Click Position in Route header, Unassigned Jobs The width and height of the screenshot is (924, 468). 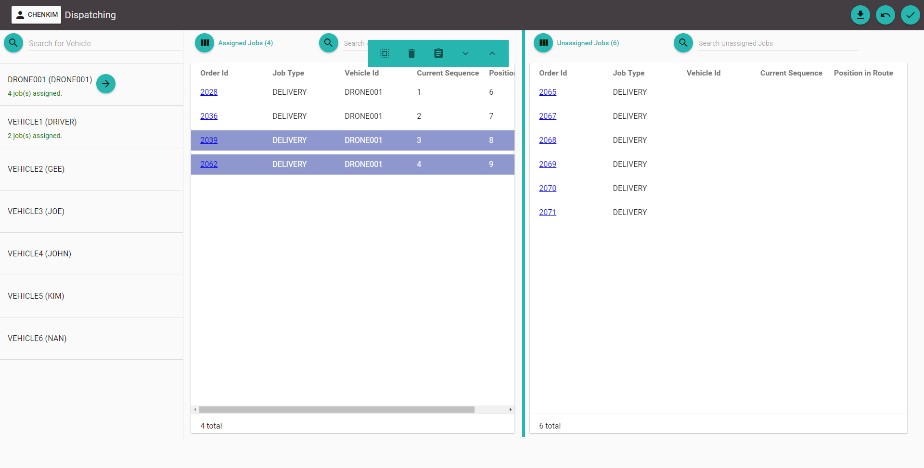click(863, 73)
